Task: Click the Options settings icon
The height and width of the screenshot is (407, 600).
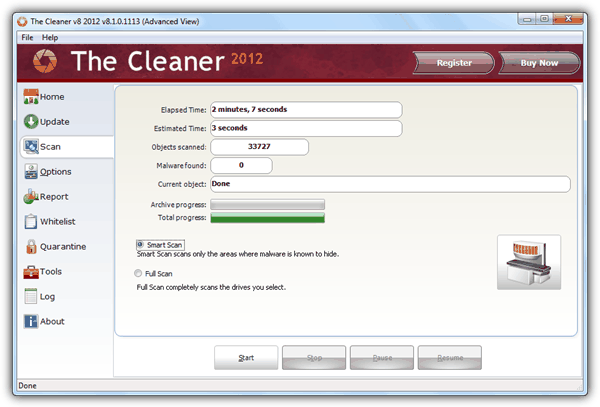Action: (x=31, y=171)
